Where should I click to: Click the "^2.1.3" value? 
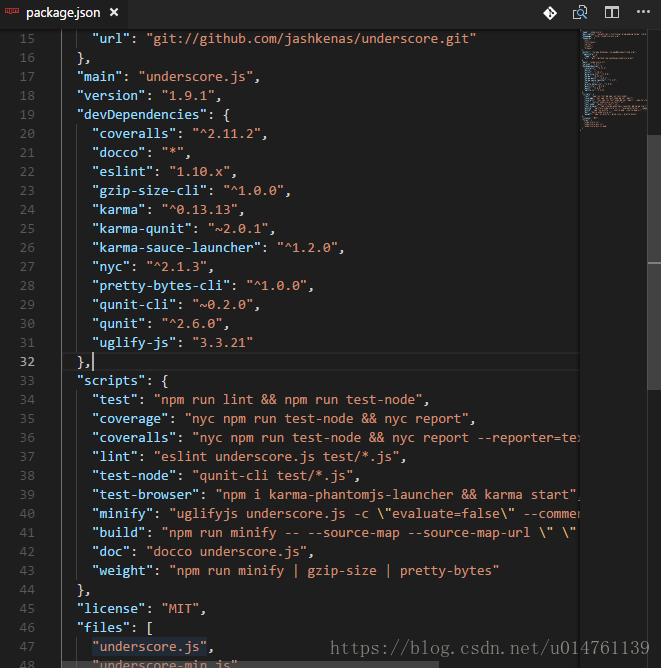click(x=177, y=267)
